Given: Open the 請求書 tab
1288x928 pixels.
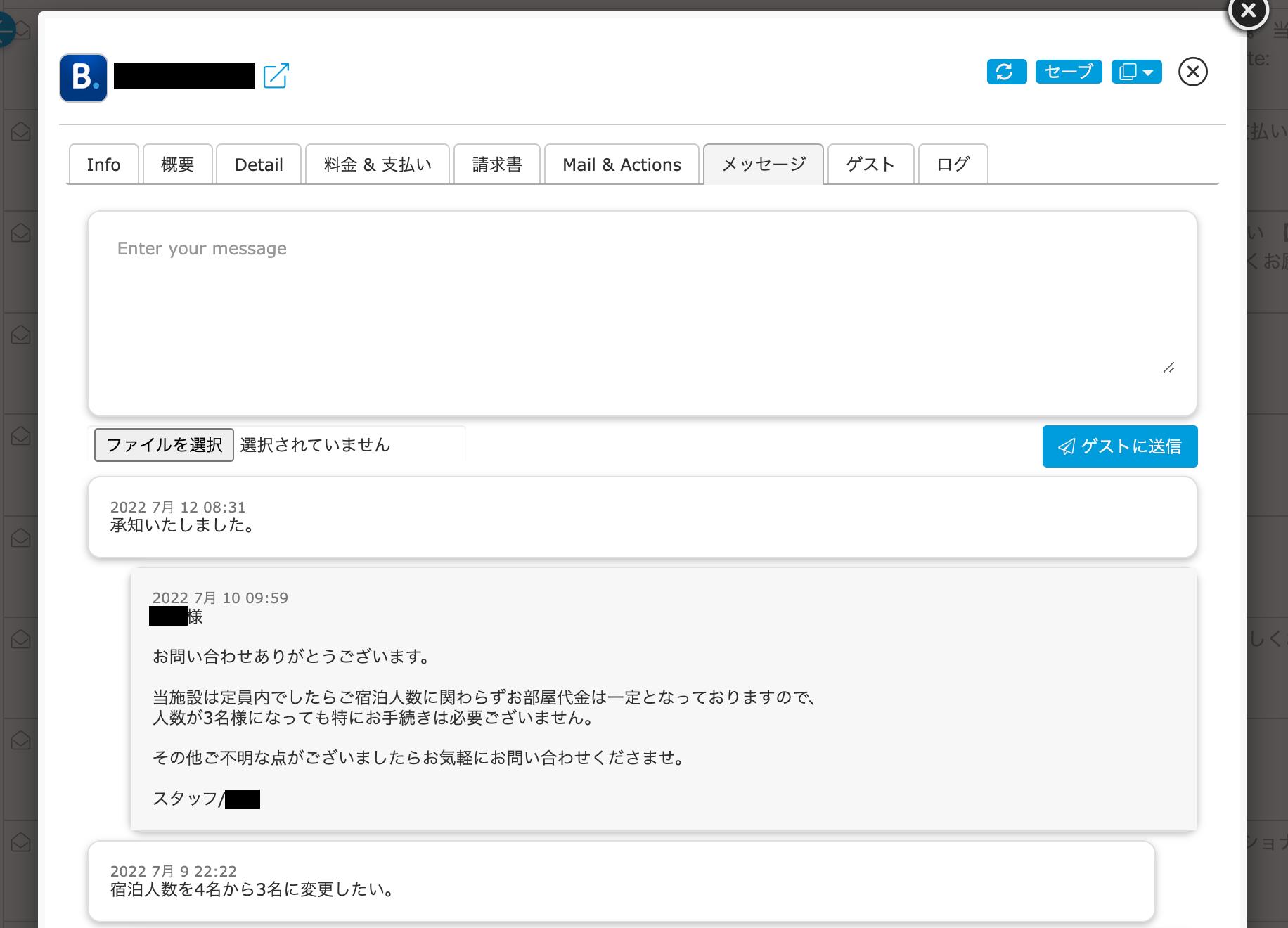Looking at the screenshot, I should tap(497, 165).
